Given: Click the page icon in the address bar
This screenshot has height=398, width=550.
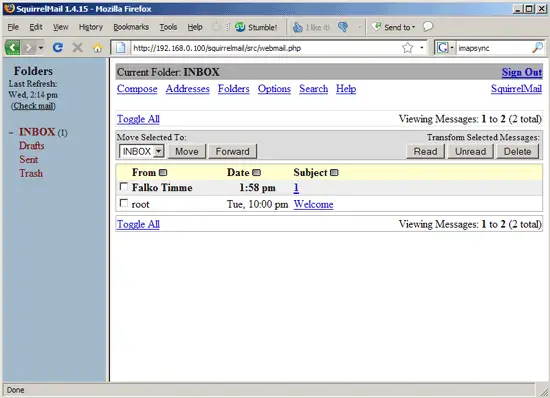Looking at the screenshot, I should click(x=121, y=48).
